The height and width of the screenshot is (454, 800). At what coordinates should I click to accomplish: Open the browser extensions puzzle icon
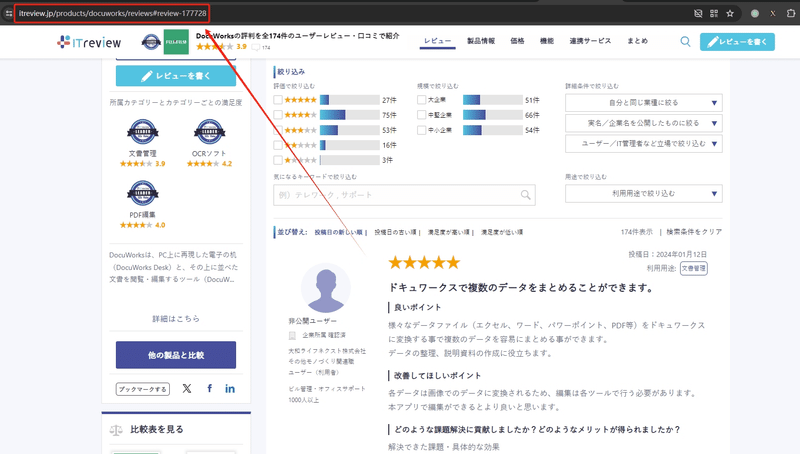791,13
